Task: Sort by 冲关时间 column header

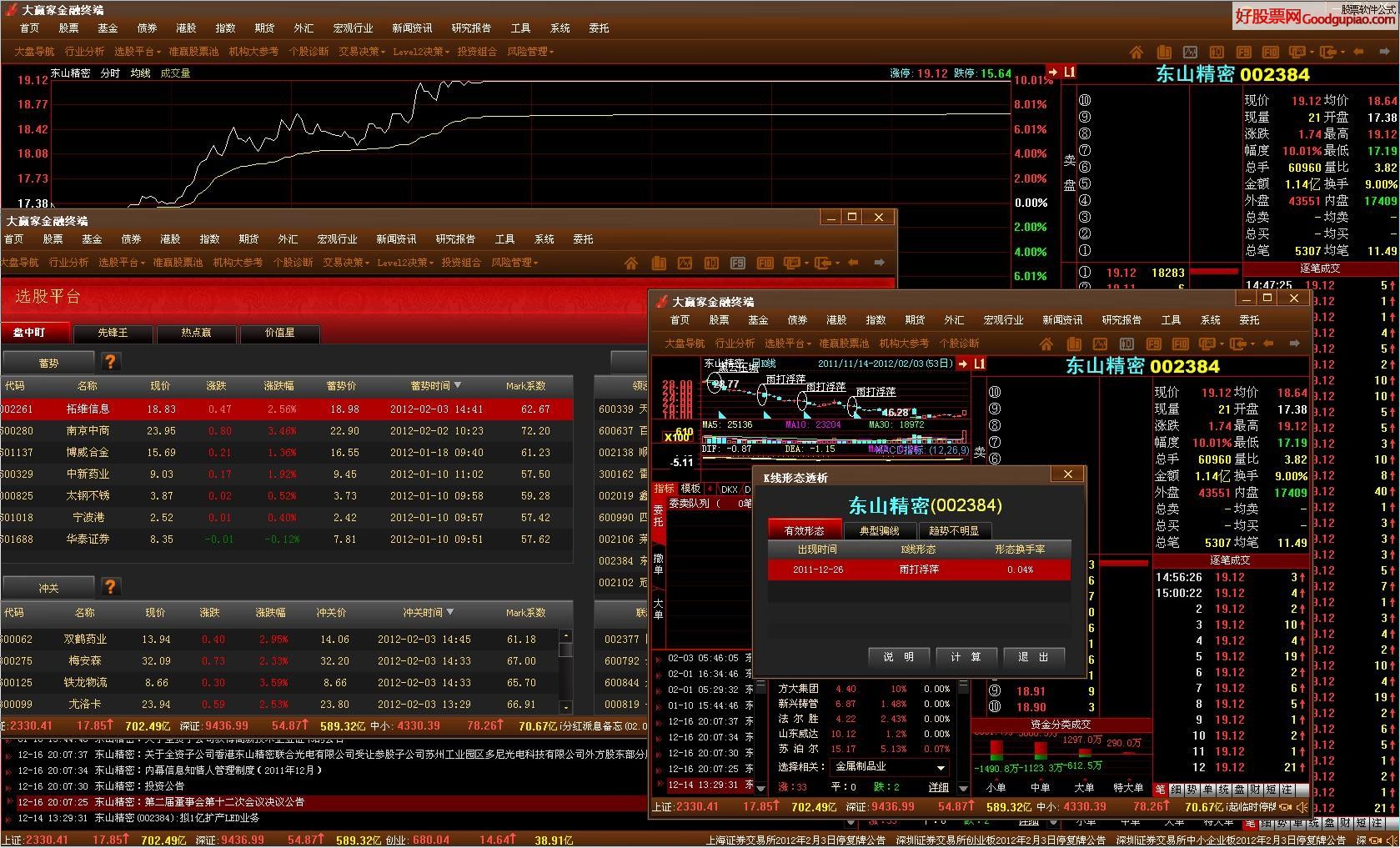Action: click(x=429, y=613)
